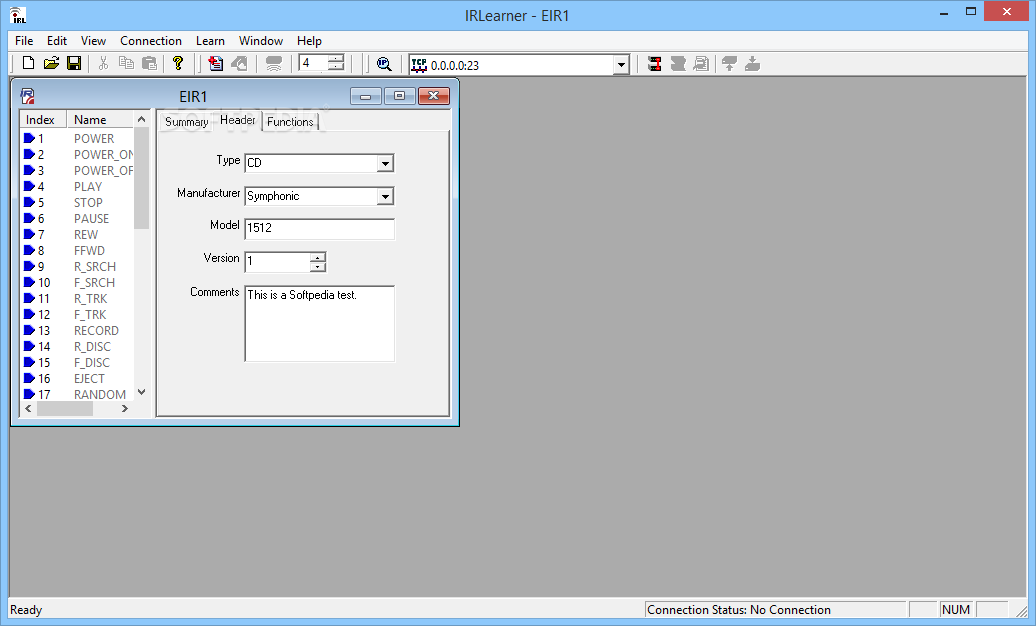
Task: Click the grayed upload arrow icon
Action: click(x=729, y=63)
